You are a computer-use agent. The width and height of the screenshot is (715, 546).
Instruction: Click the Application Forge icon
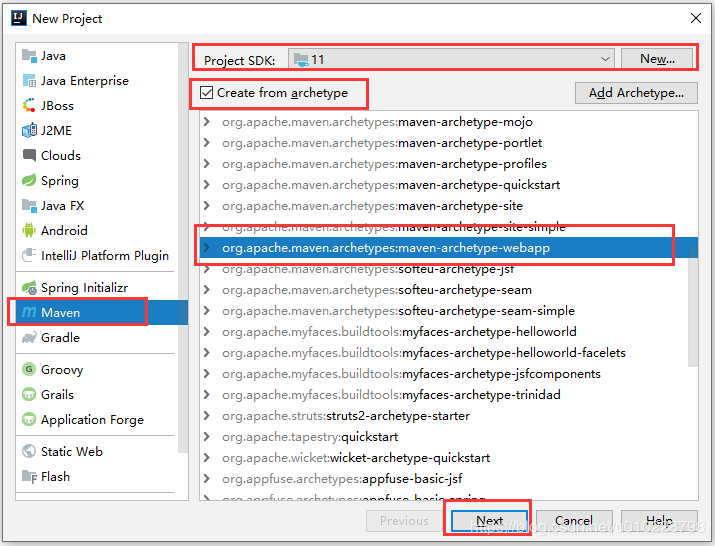tap(29, 419)
